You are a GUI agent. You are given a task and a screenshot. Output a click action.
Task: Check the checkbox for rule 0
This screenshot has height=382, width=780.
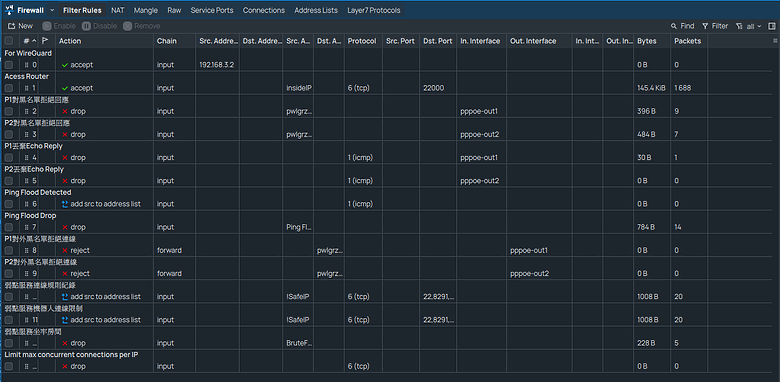coord(9,65)
